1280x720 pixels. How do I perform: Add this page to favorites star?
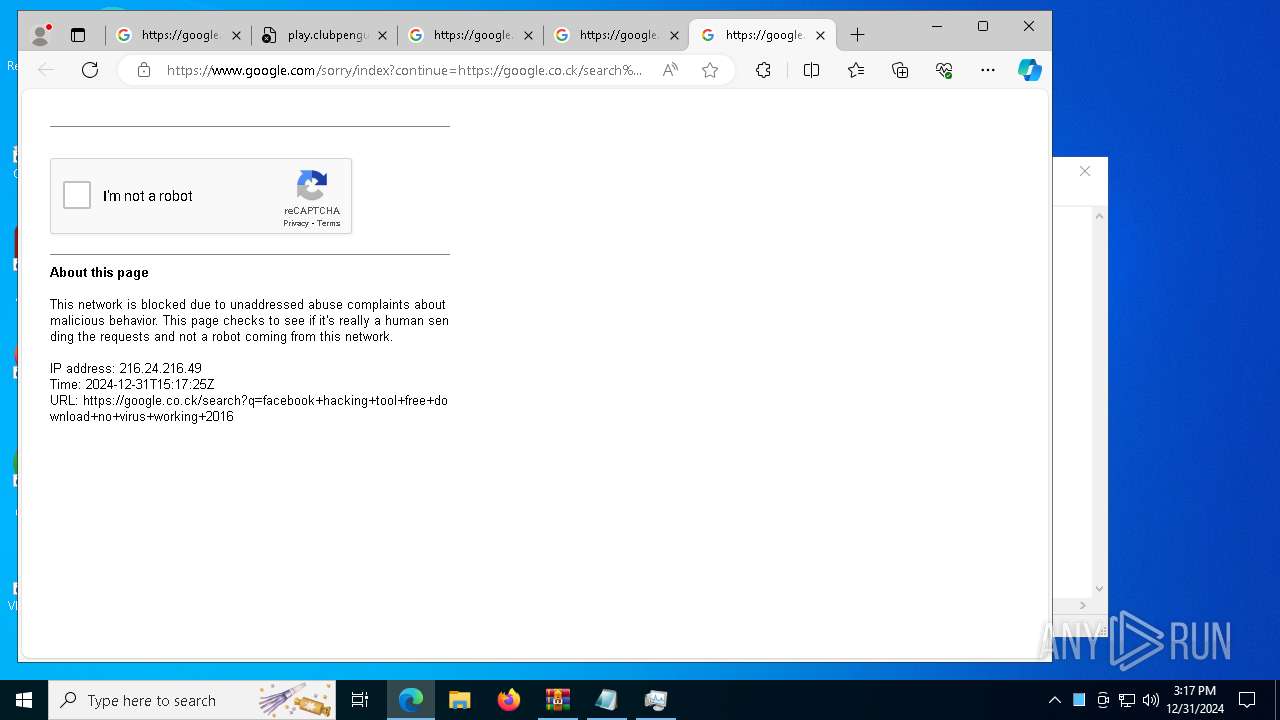pos(710,70)
